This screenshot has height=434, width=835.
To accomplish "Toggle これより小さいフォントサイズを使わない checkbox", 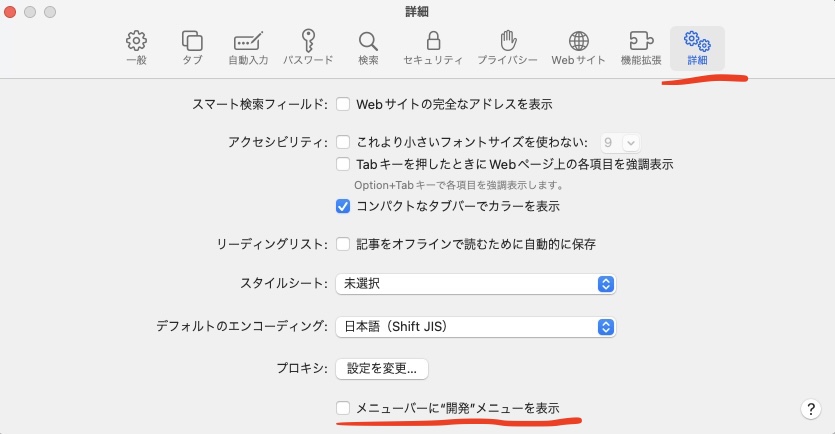I will pos(343,143).
